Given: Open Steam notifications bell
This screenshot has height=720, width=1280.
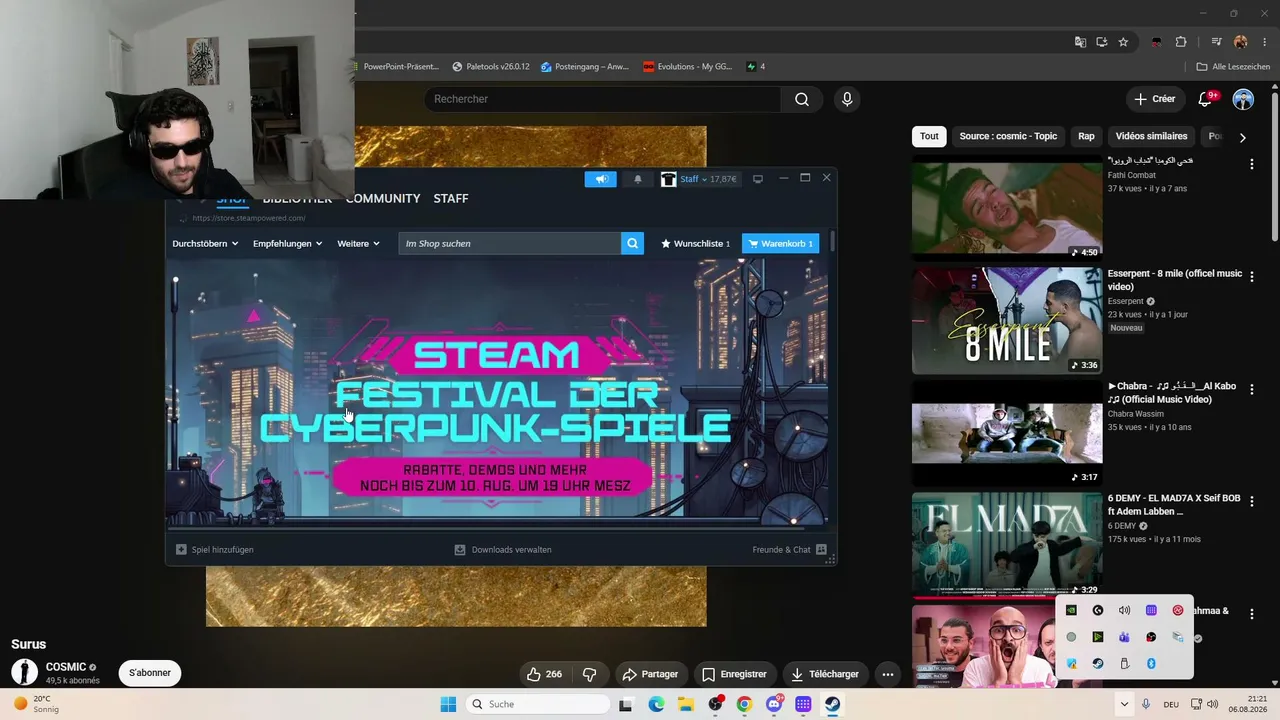Looking at the screenshot, I should point(638,179).
